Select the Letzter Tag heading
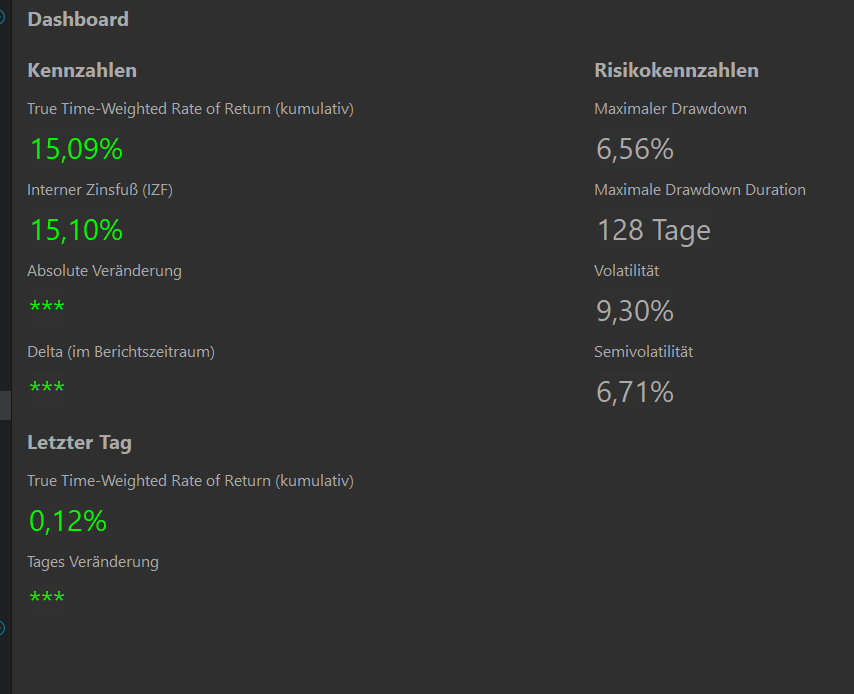This screenshot has height=694, width=854. (79, 442)
